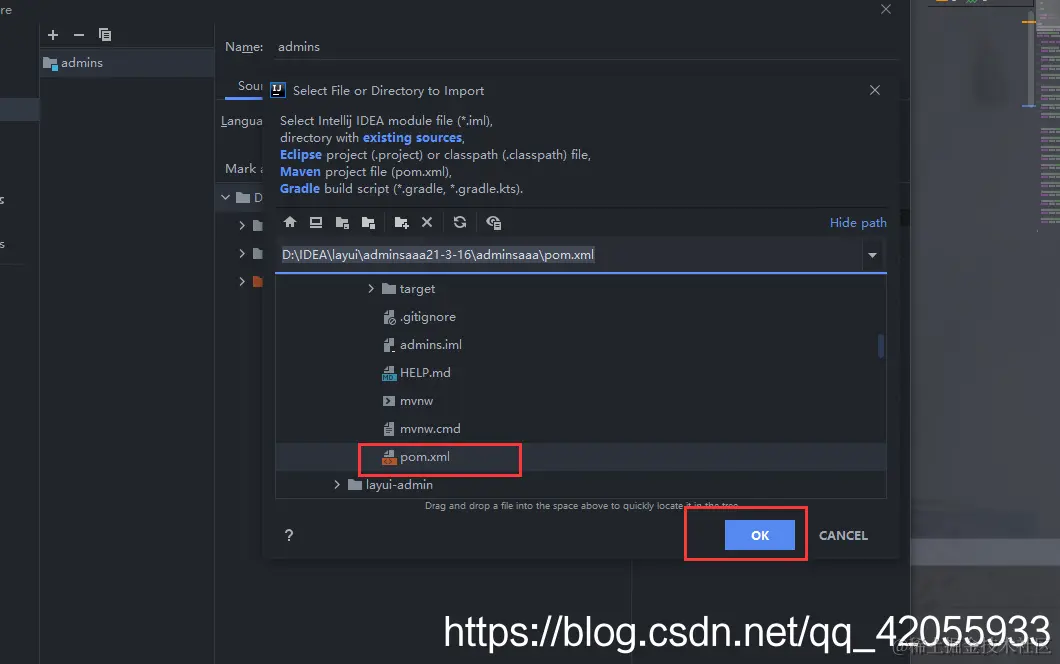
Task: Collapse the content root tree node
Action: coord(225,197)
